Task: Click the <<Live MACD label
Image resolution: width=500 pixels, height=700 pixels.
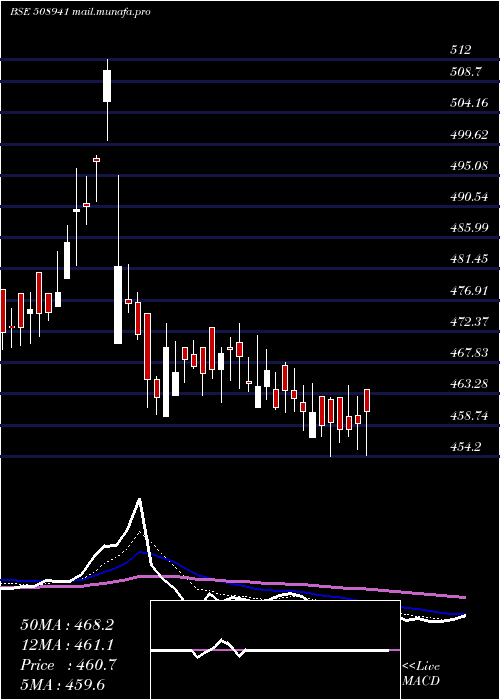Action: tap(421, 674)
